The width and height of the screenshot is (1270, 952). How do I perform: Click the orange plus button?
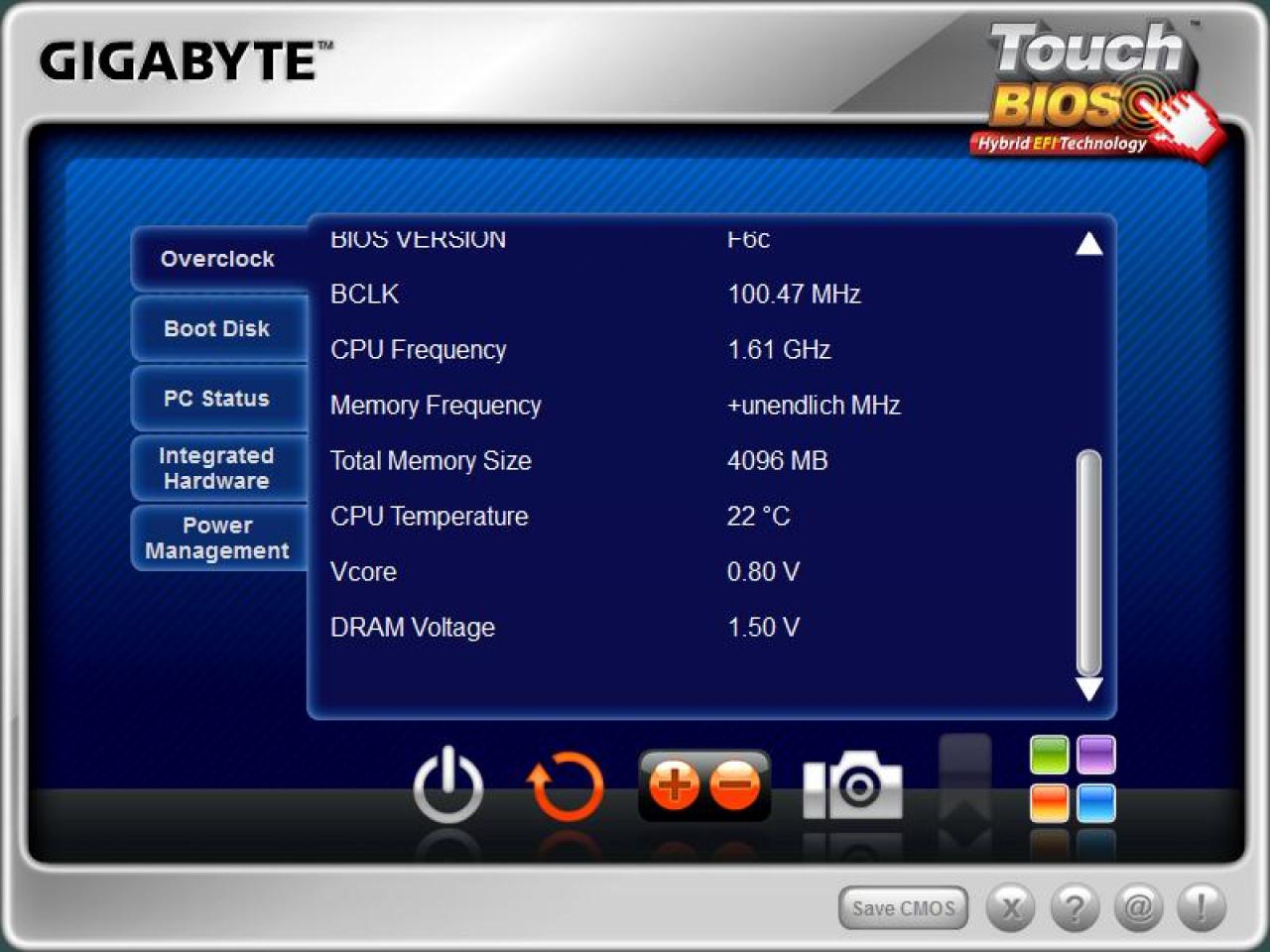(x=674, y=785)
